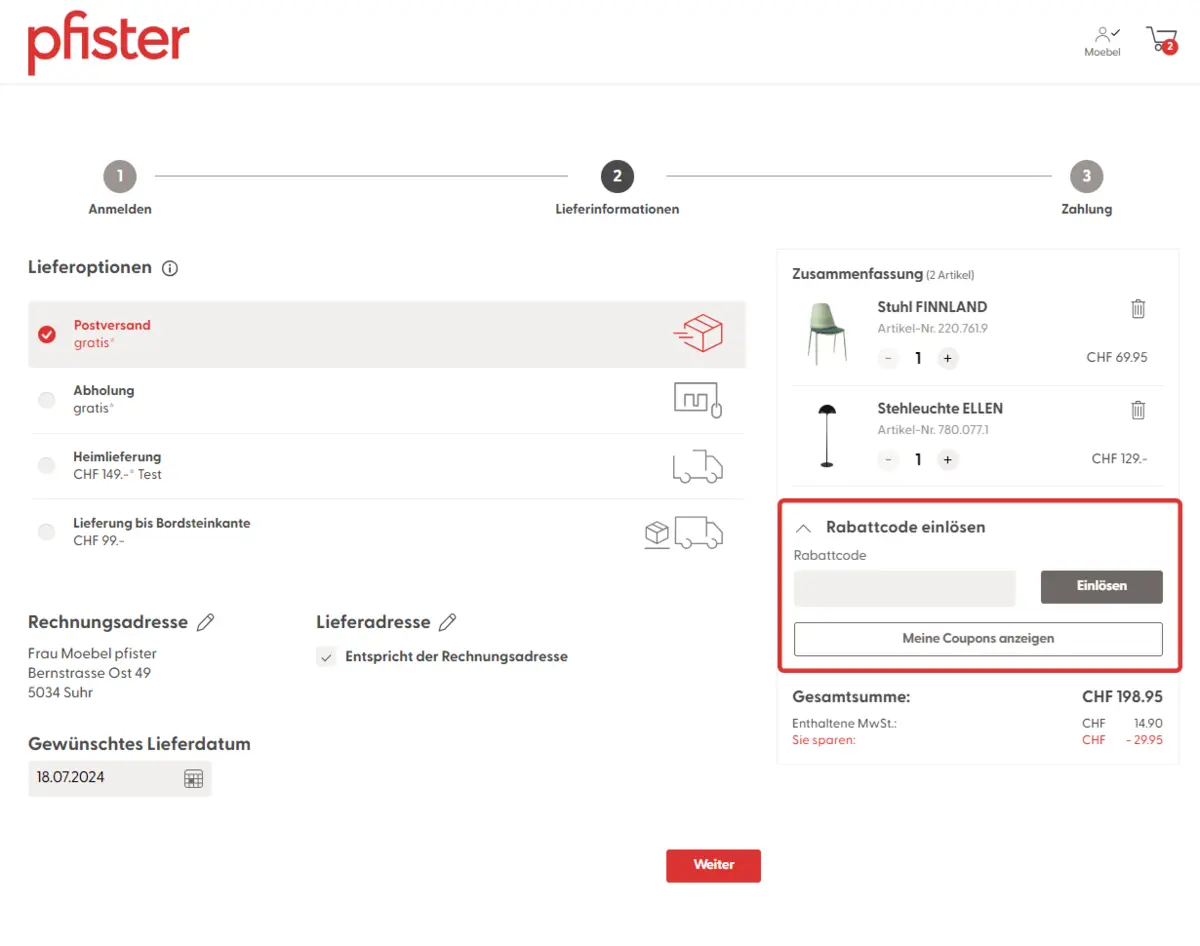Click the red Weiter button

point(713,865)
